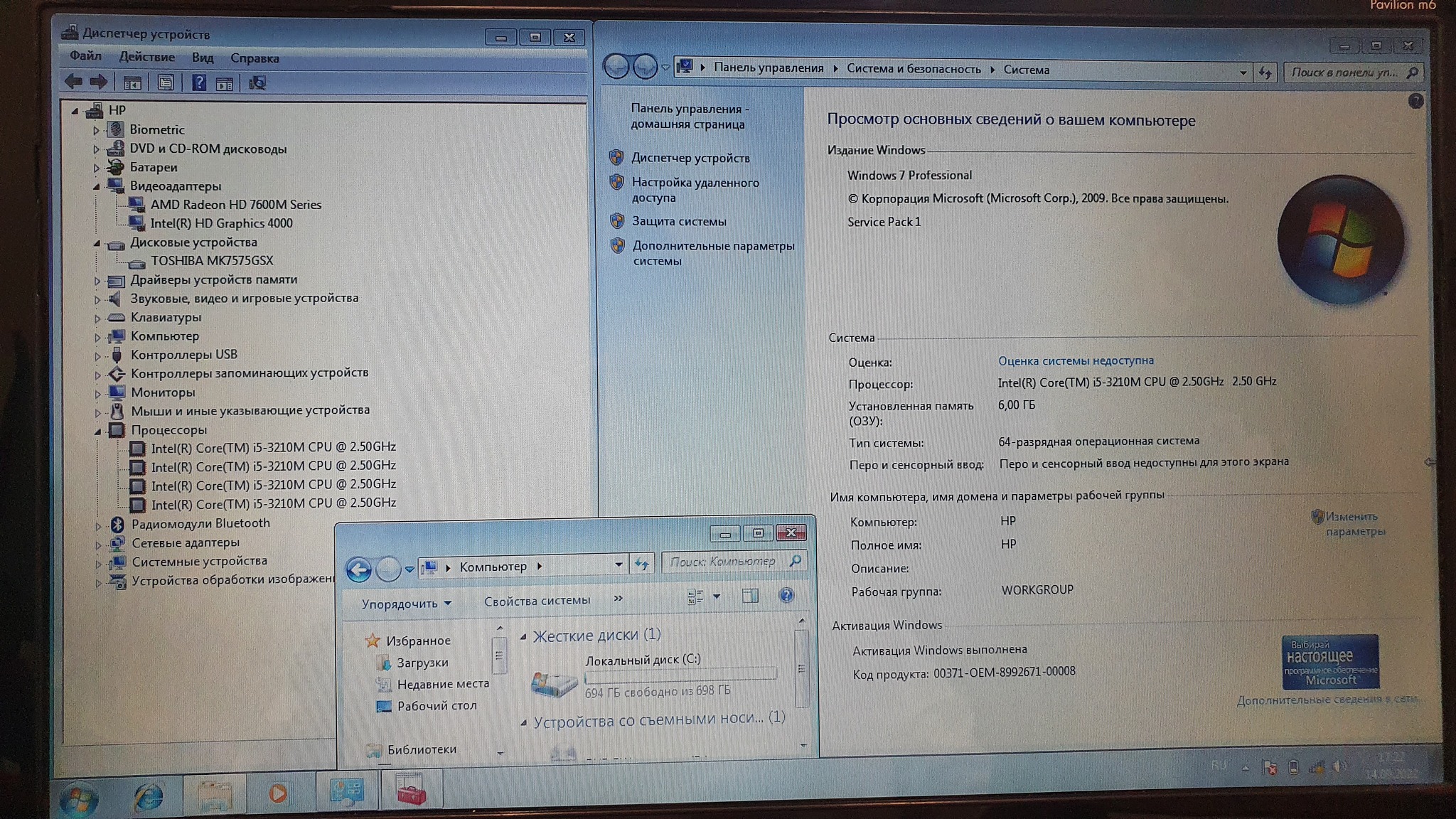
Task: Click the Звуковые, видео и игровые устройства icon
Action: 114,299
